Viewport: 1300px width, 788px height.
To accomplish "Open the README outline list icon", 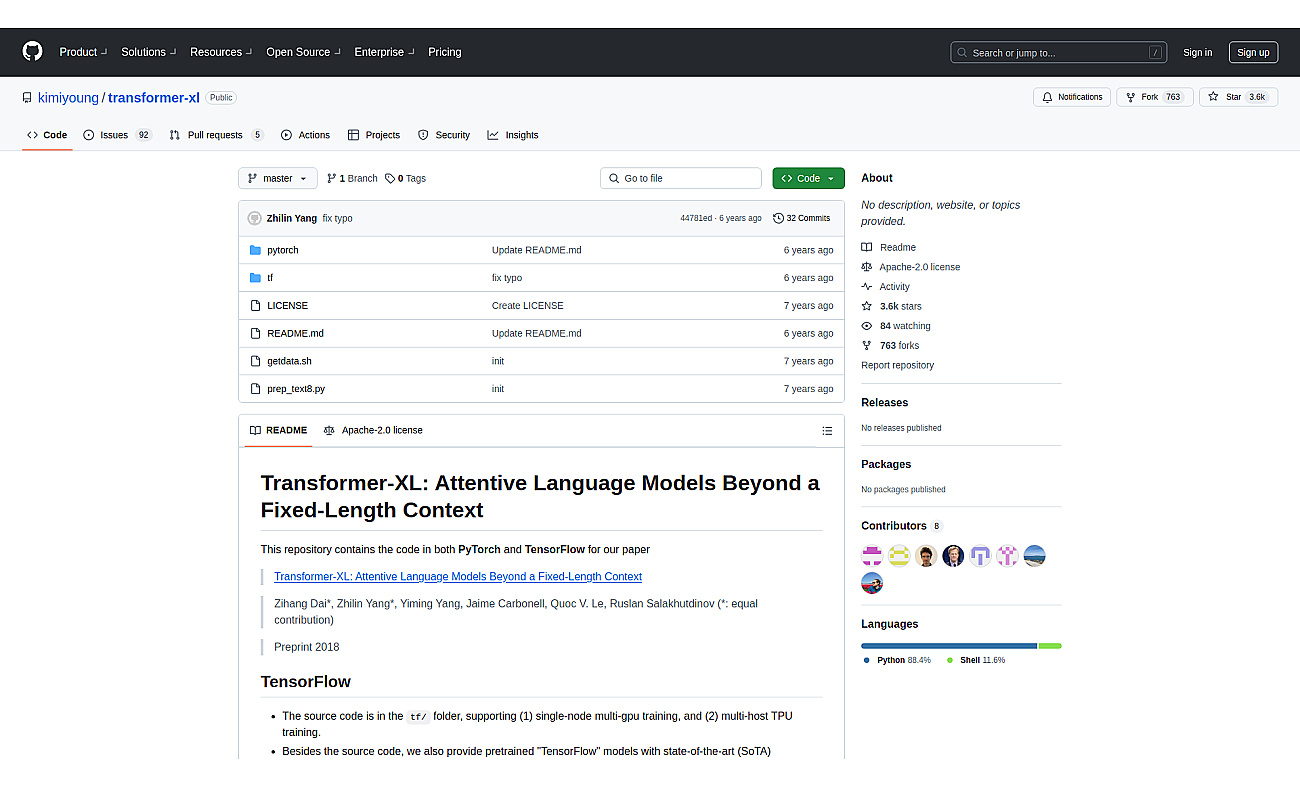I will pyautogui.click(x=827, y=431).
